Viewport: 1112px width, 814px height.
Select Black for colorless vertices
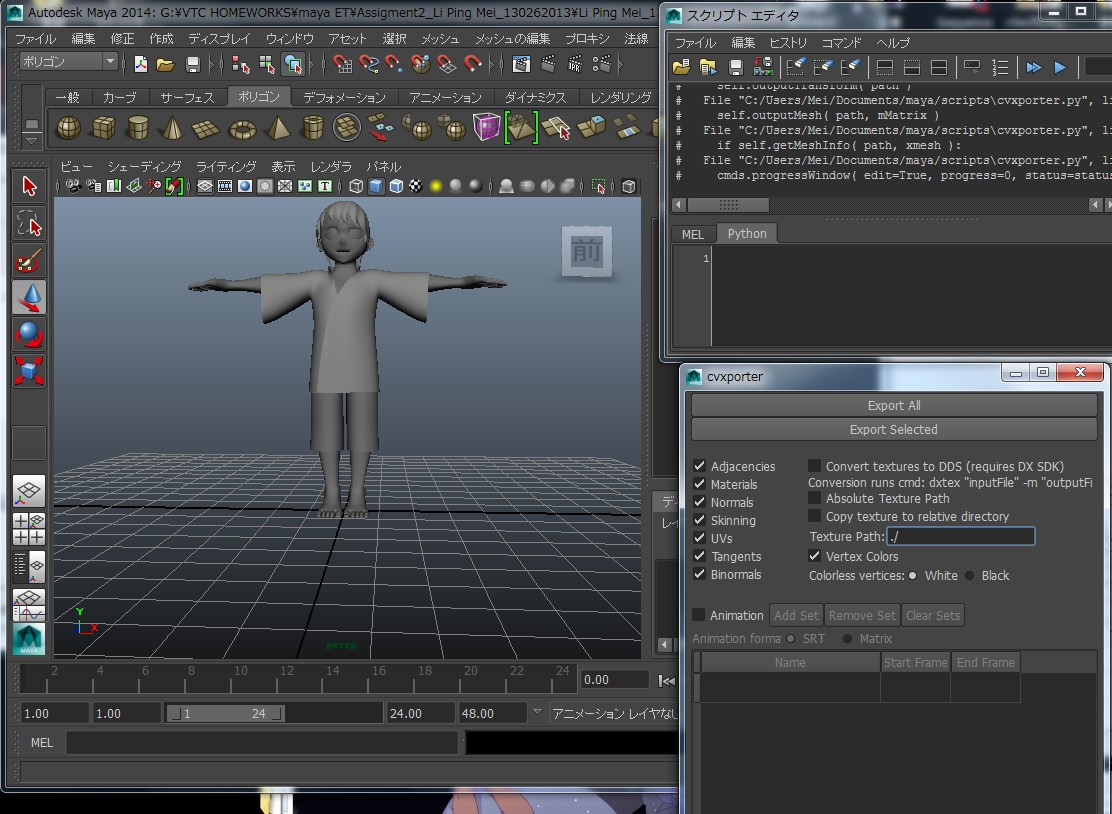[x=969, y=576]
